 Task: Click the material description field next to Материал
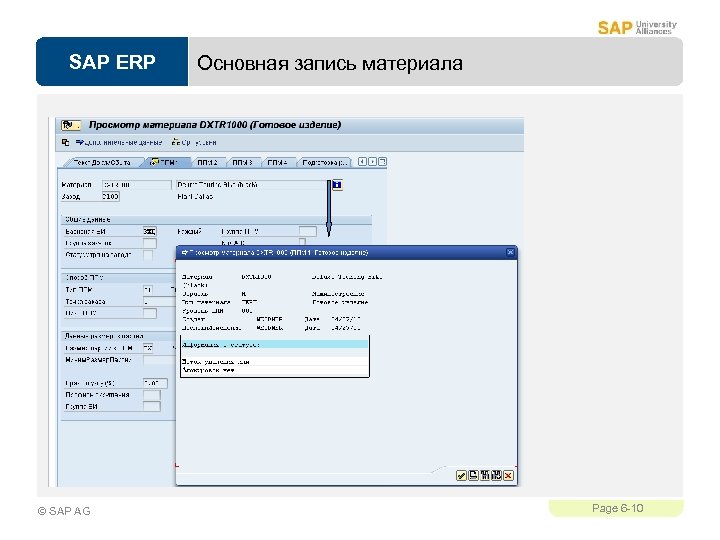tap(251, 185)
